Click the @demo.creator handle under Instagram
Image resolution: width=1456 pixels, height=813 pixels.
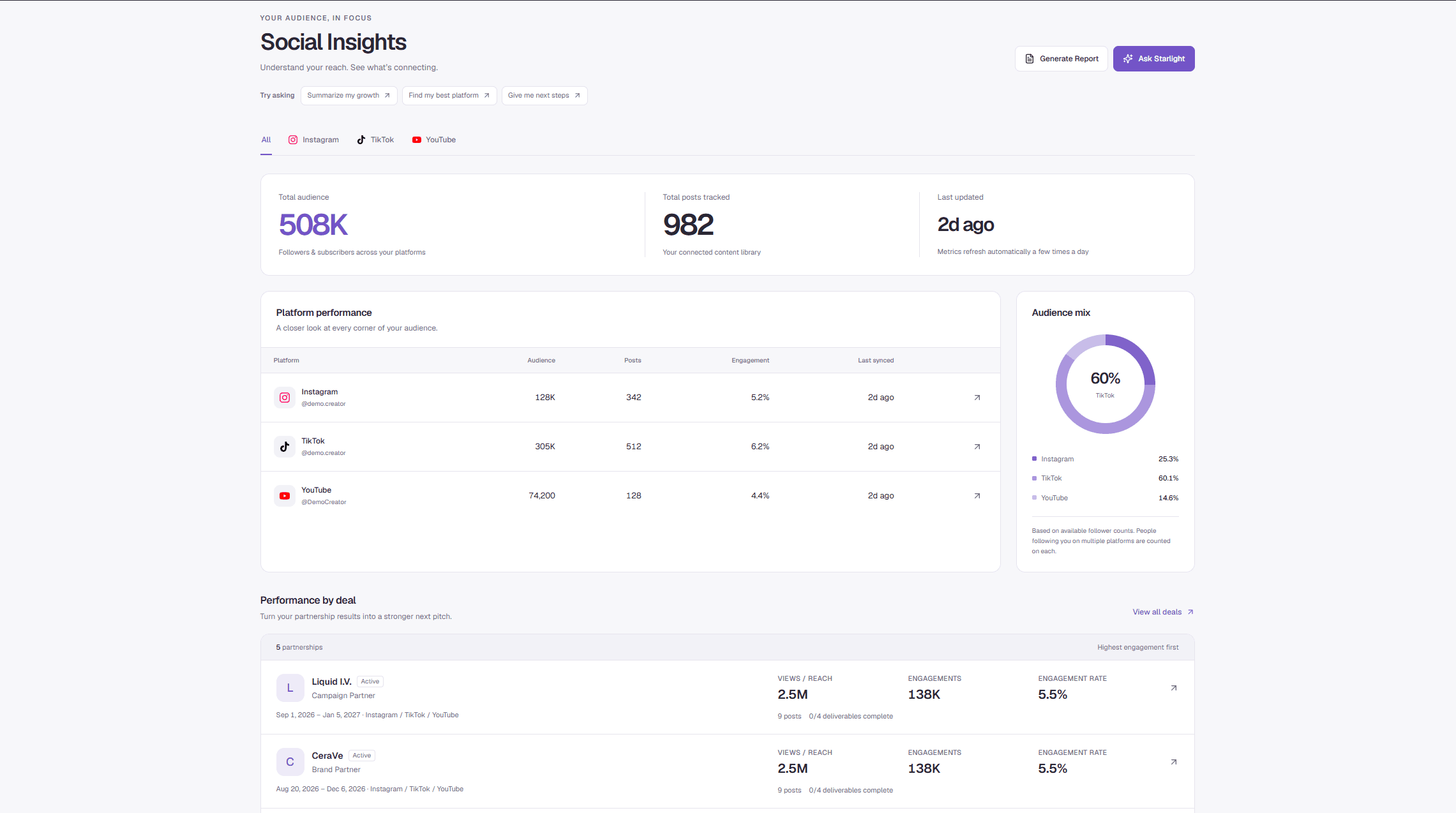point(323,404)
